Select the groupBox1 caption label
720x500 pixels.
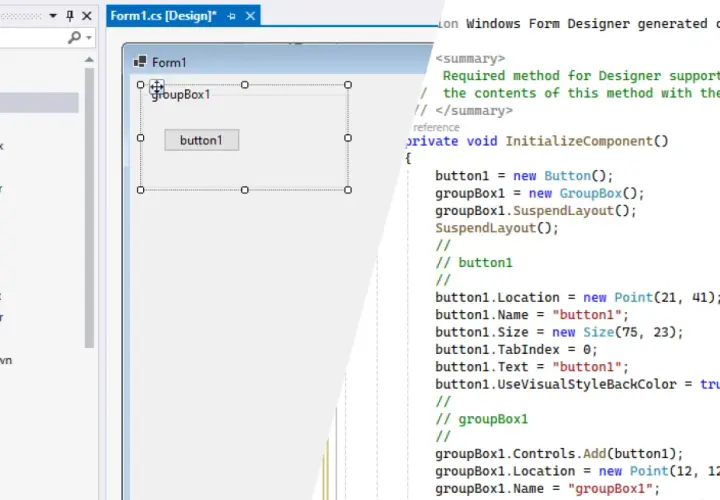[181, 95]
